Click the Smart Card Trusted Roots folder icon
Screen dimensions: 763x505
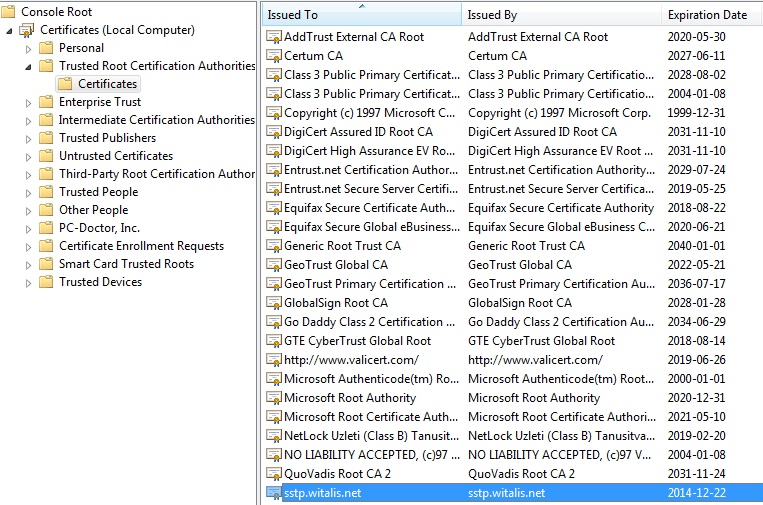(x=46, y=264)
